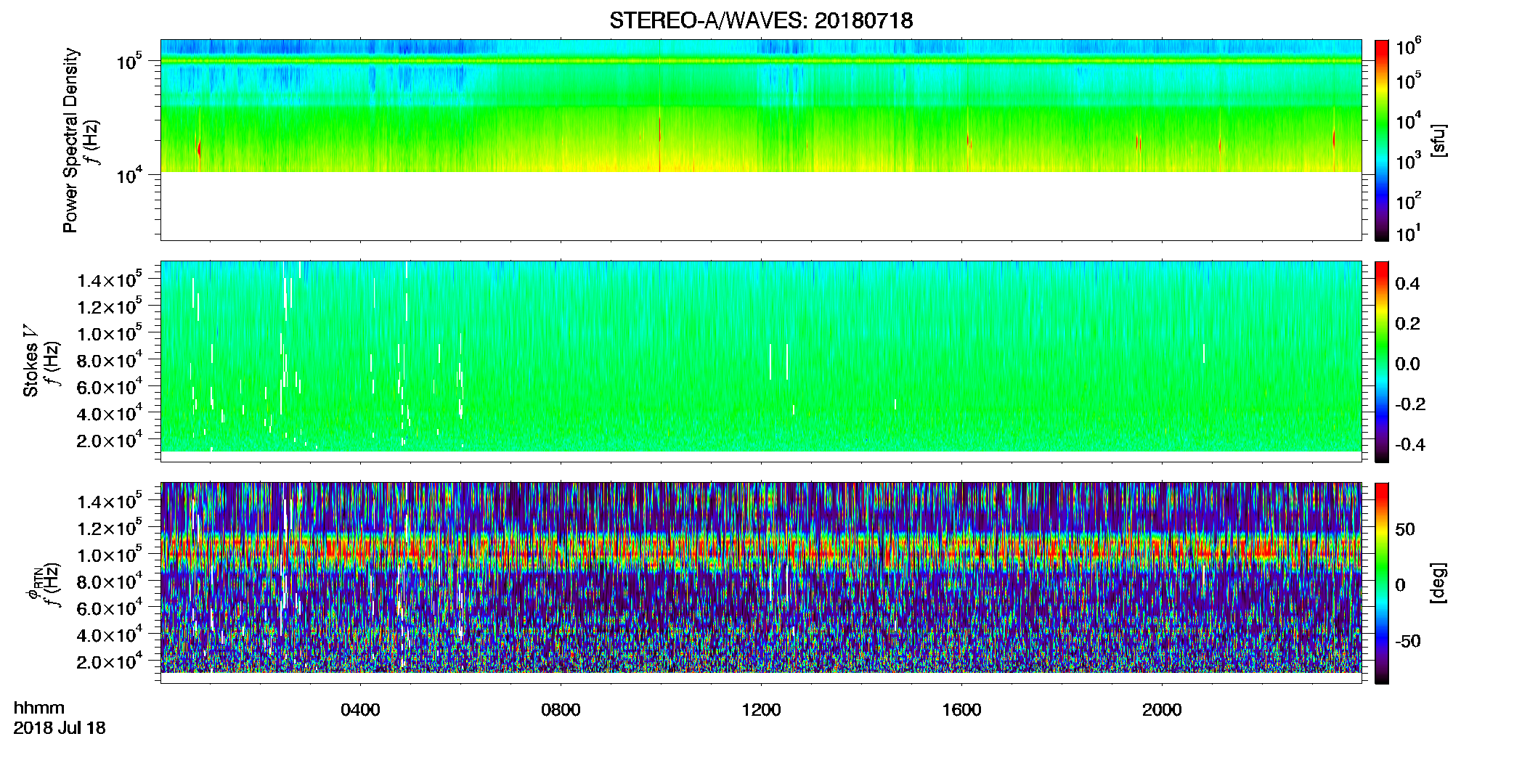Click the hhmm time format label
Image resolution: width=1522 pixels, height=784 pixels.
[39, 708]
